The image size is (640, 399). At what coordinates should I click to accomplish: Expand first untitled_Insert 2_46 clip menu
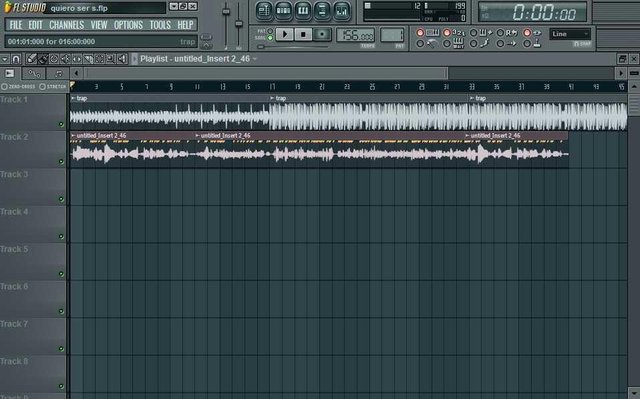coord(73,135)
